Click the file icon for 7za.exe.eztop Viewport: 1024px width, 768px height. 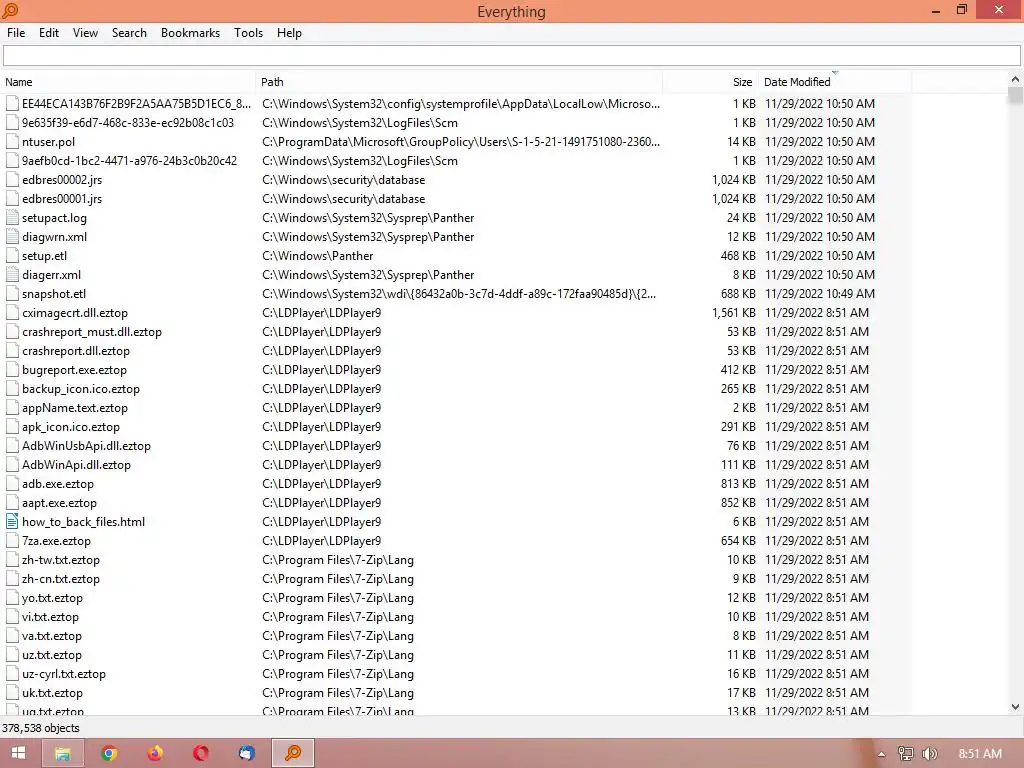tap(12, 540)
